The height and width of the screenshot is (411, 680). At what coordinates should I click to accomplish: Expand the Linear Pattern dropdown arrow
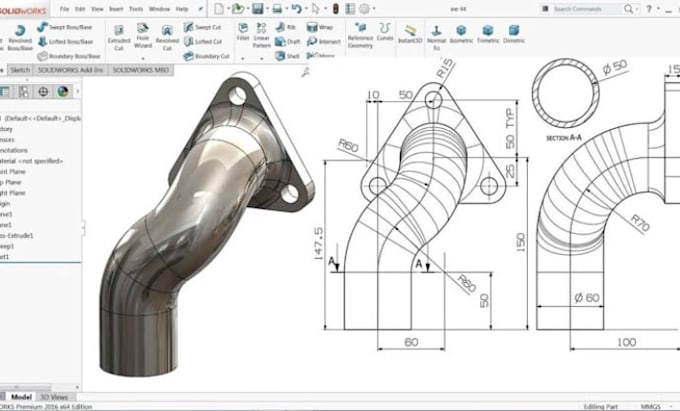pos(262,58)
